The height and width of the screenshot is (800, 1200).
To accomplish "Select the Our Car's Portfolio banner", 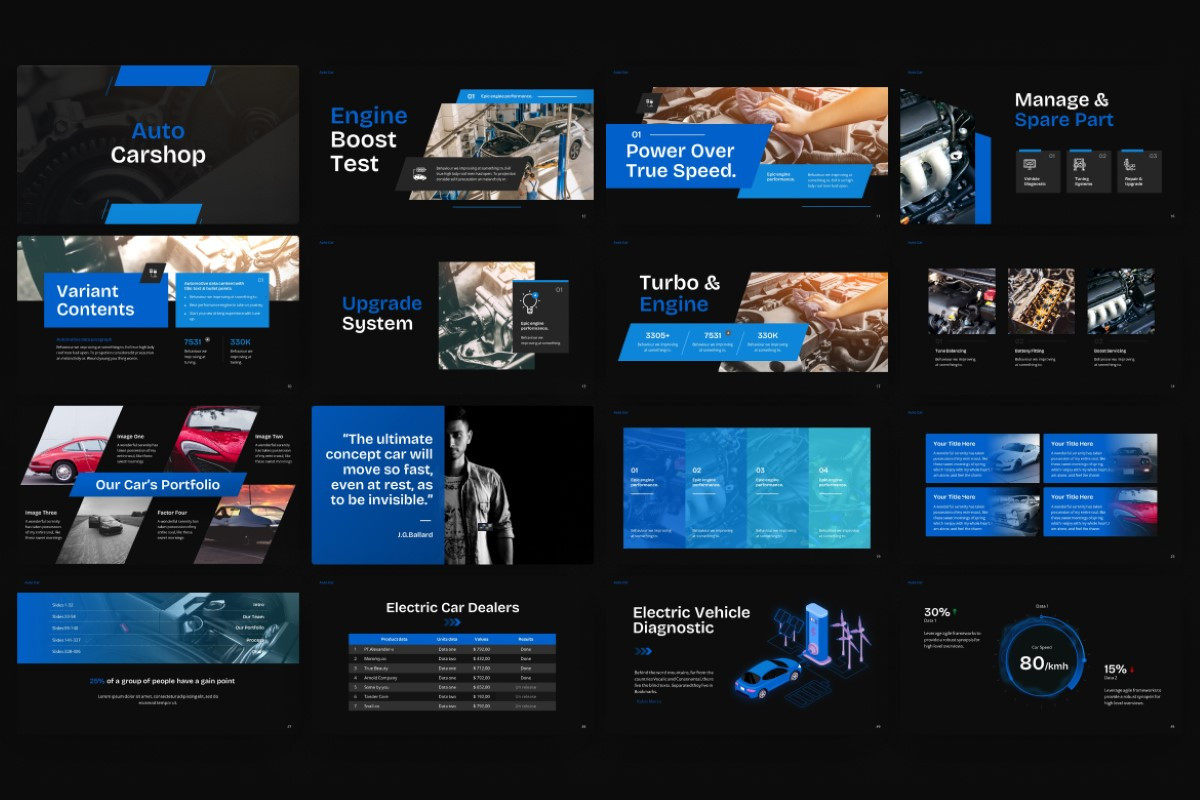I will (x=158, y=485).
